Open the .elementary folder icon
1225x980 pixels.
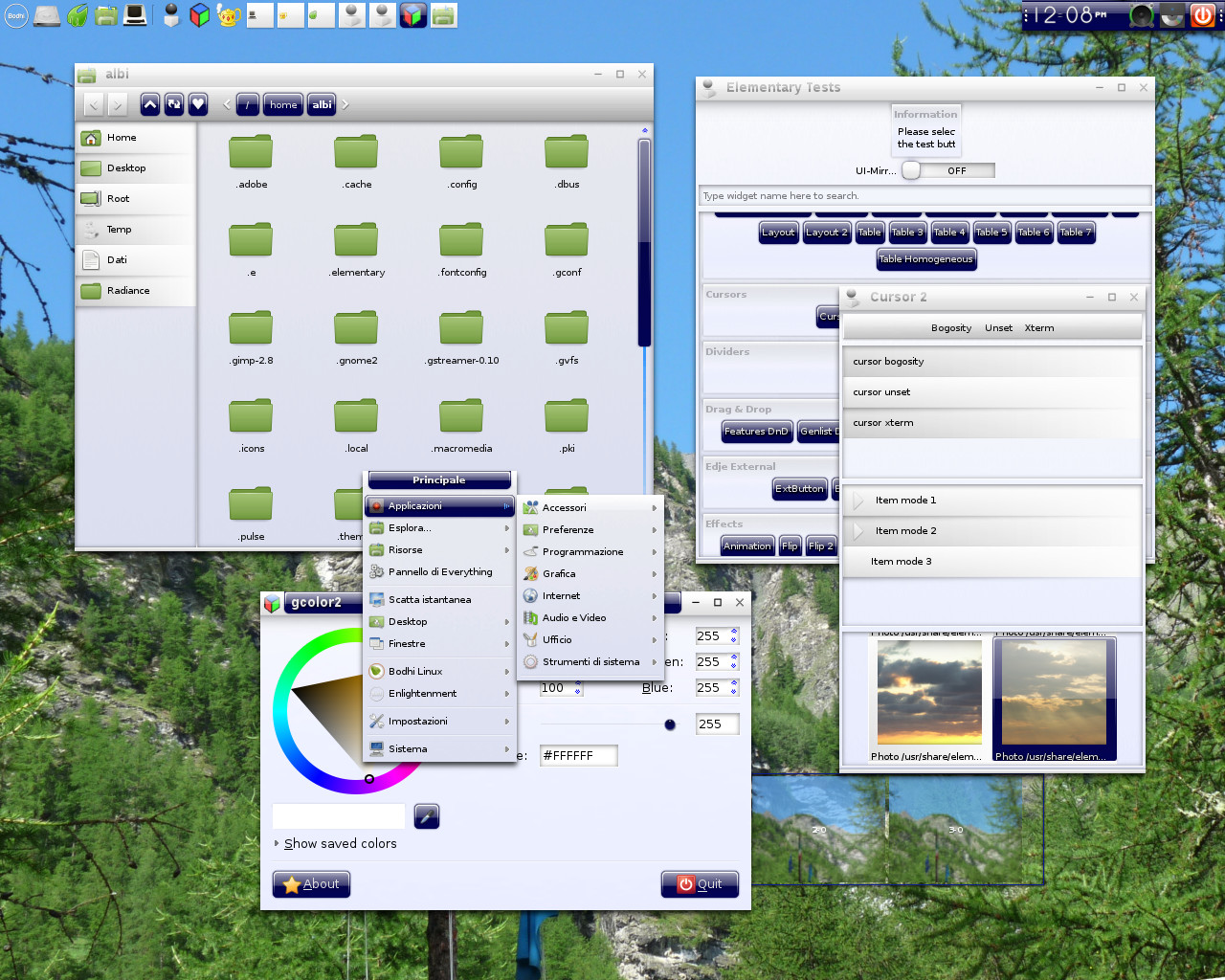click(x=357, y=239)
